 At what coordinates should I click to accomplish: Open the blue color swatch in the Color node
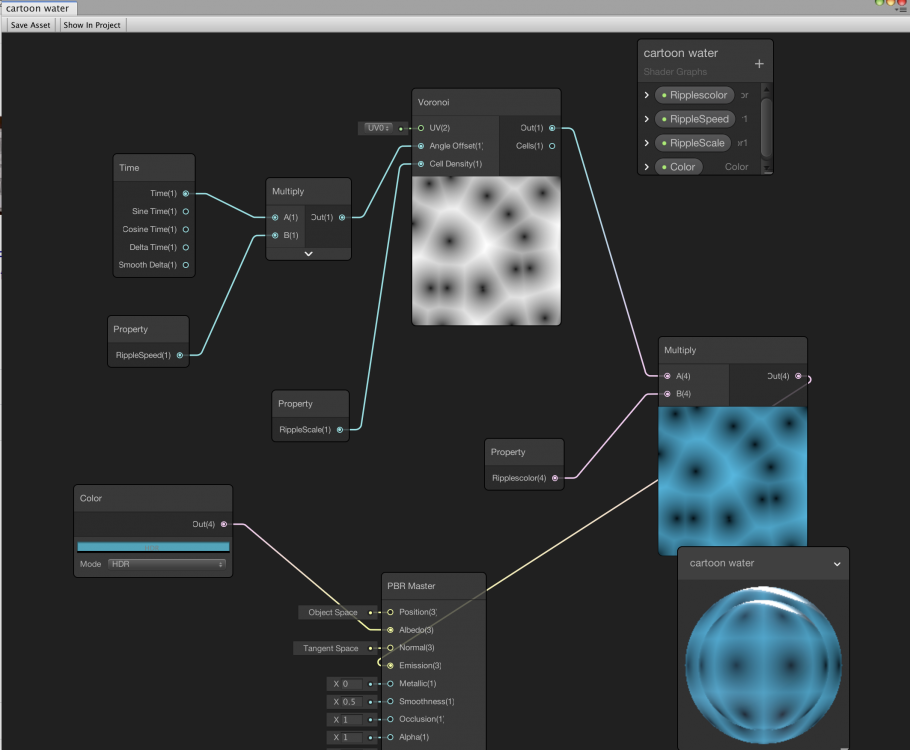click(x=153, y=547)
